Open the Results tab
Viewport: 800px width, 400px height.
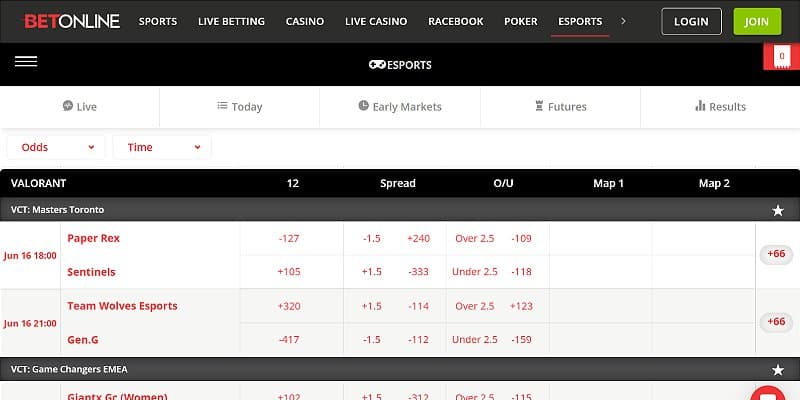pyautogui.click(x=720, y=107)
